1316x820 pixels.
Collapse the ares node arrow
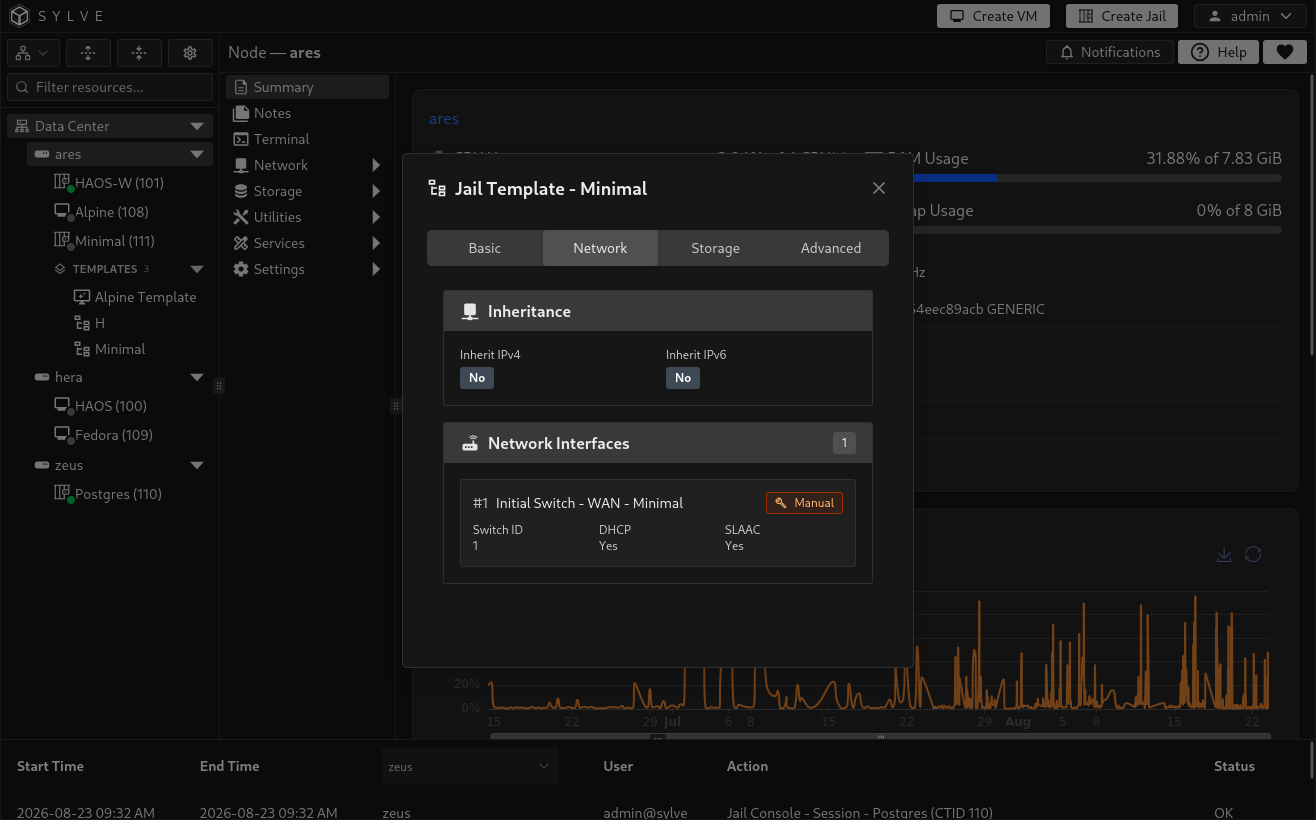[197, 154]
